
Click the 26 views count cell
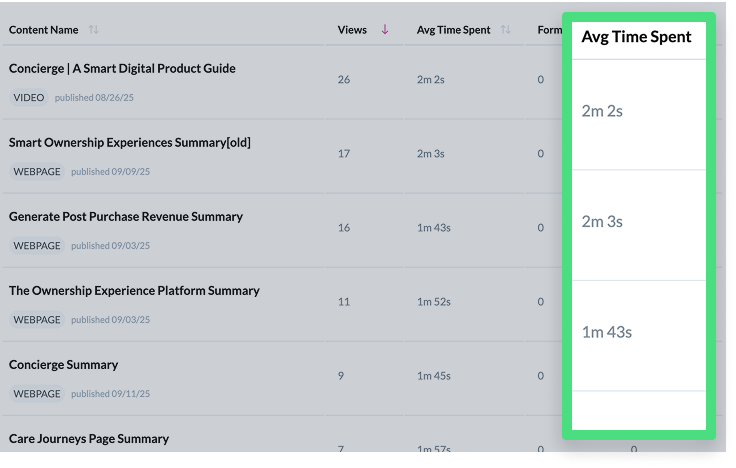[344, 79]
